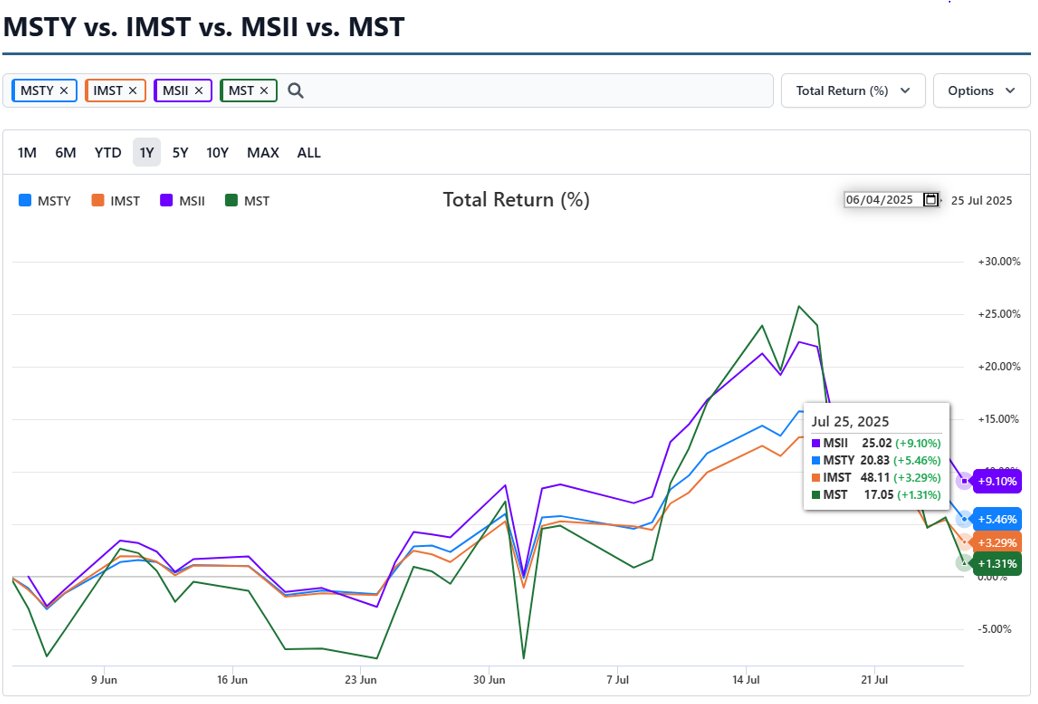
Task: Click the search magnifier icon
Action: click(296, 91)
